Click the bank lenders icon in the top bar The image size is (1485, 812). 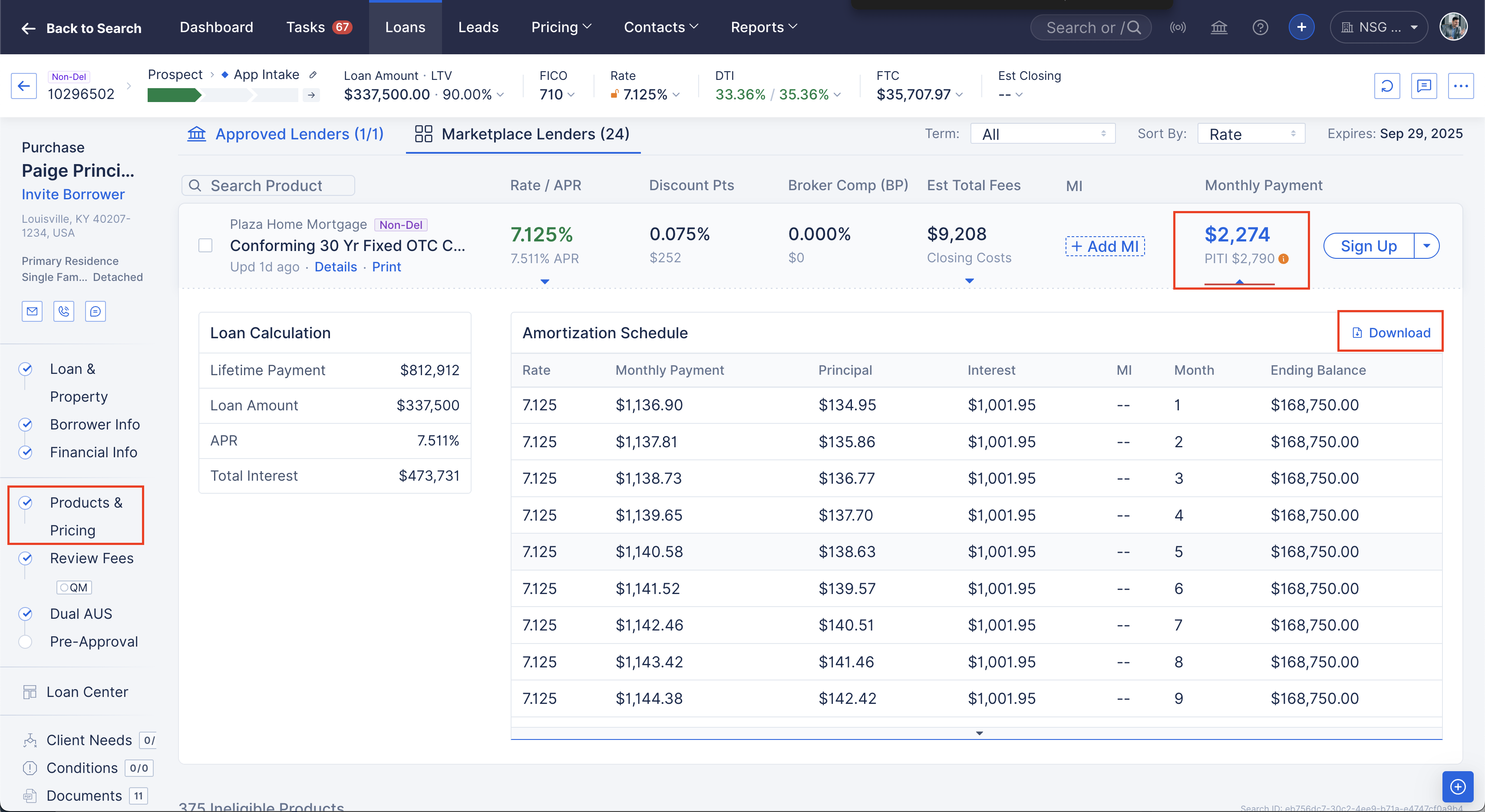1219,26
